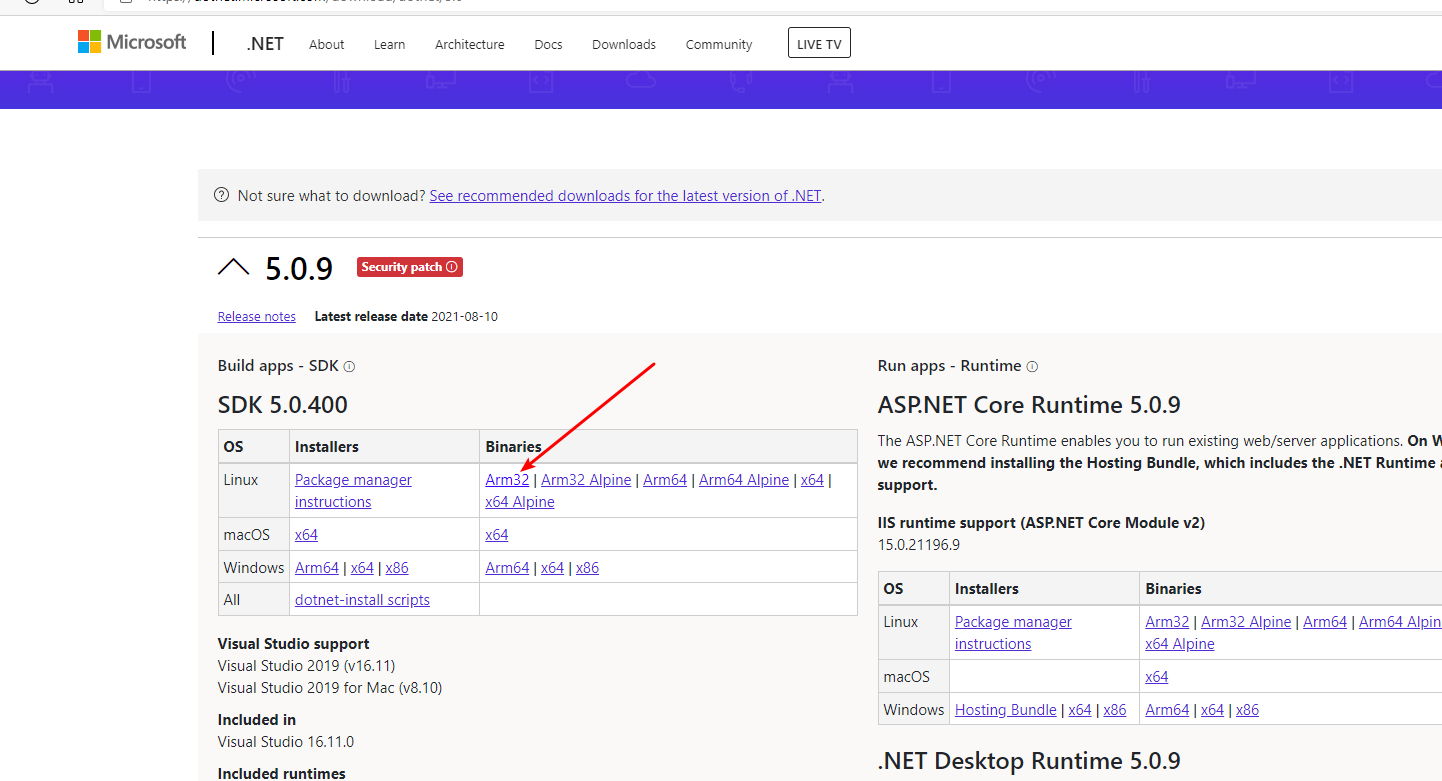Download ASP.NET Runtime Linux Arm64 binary

pos(1325,622)
